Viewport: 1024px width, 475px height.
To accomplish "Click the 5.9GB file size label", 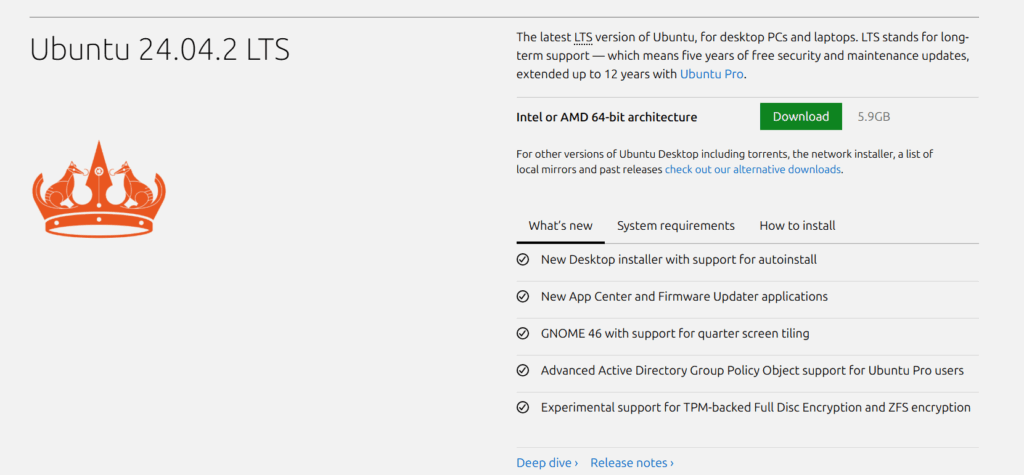I will tap(874, 117).
